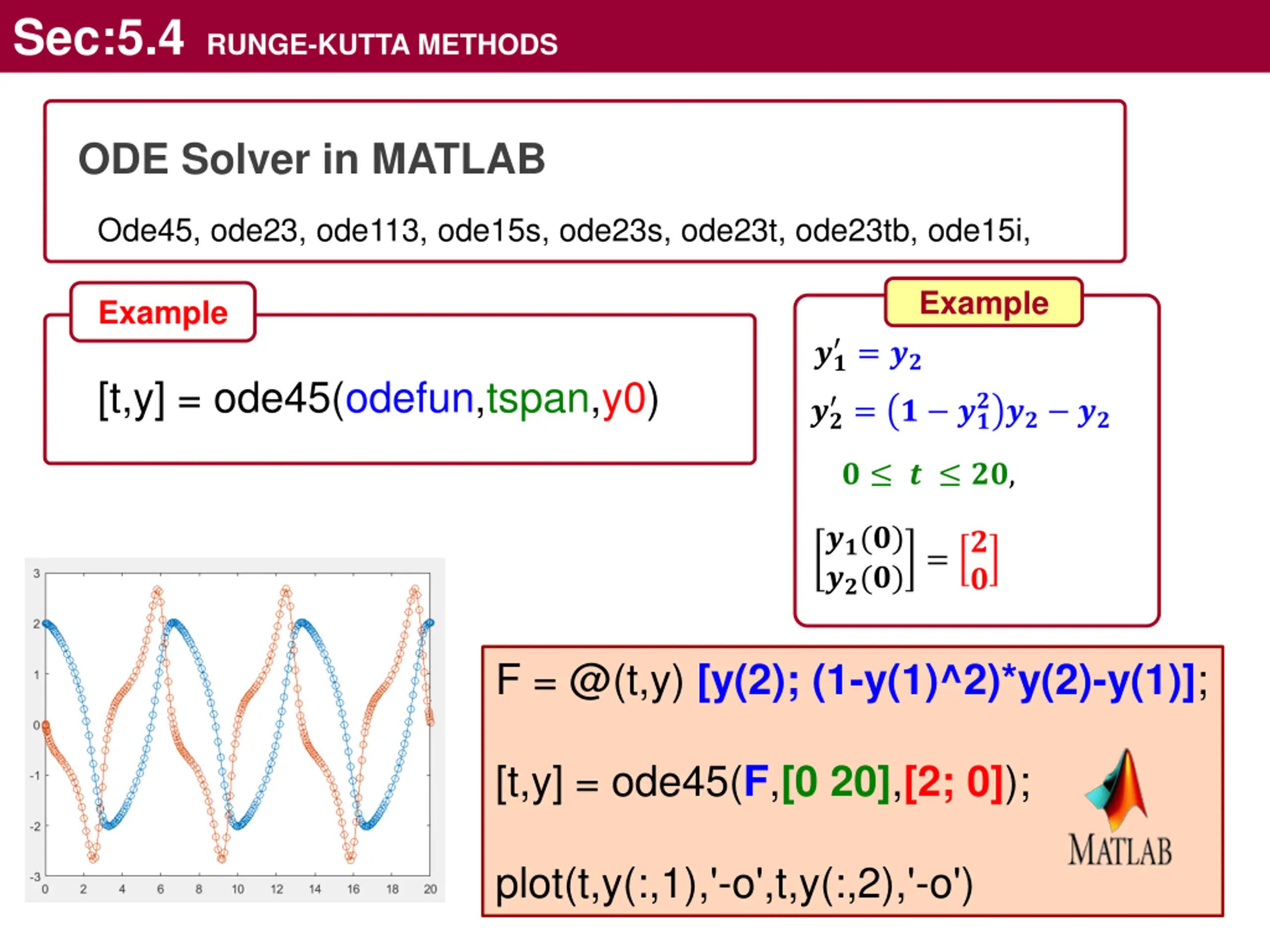Click the 'ODE Solver in MATLAB' heading
Image resolution: width=1270 pixels, height=952 pixels.
pos(312,158)
